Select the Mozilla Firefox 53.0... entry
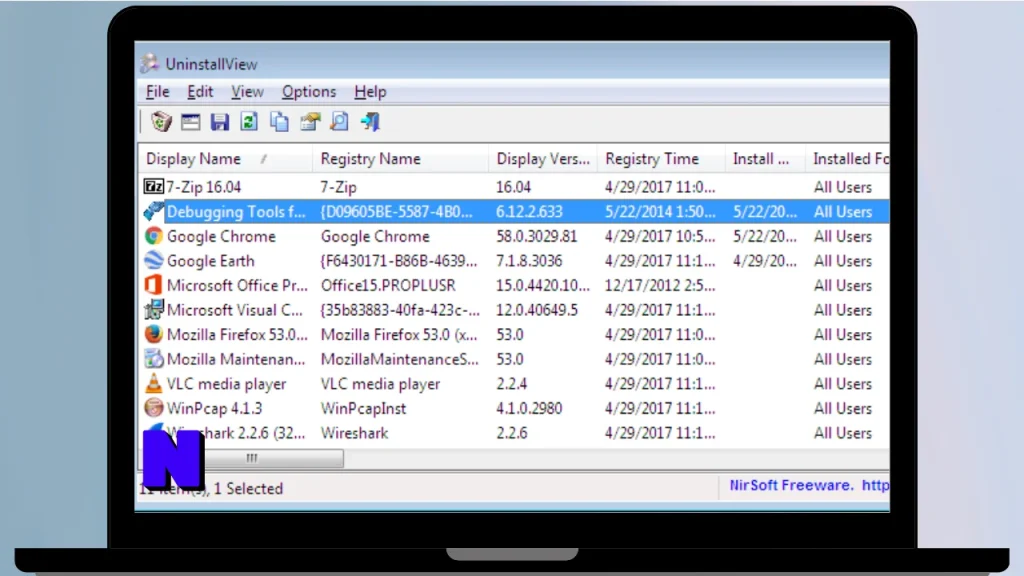1024x576 pixels. 237,334
